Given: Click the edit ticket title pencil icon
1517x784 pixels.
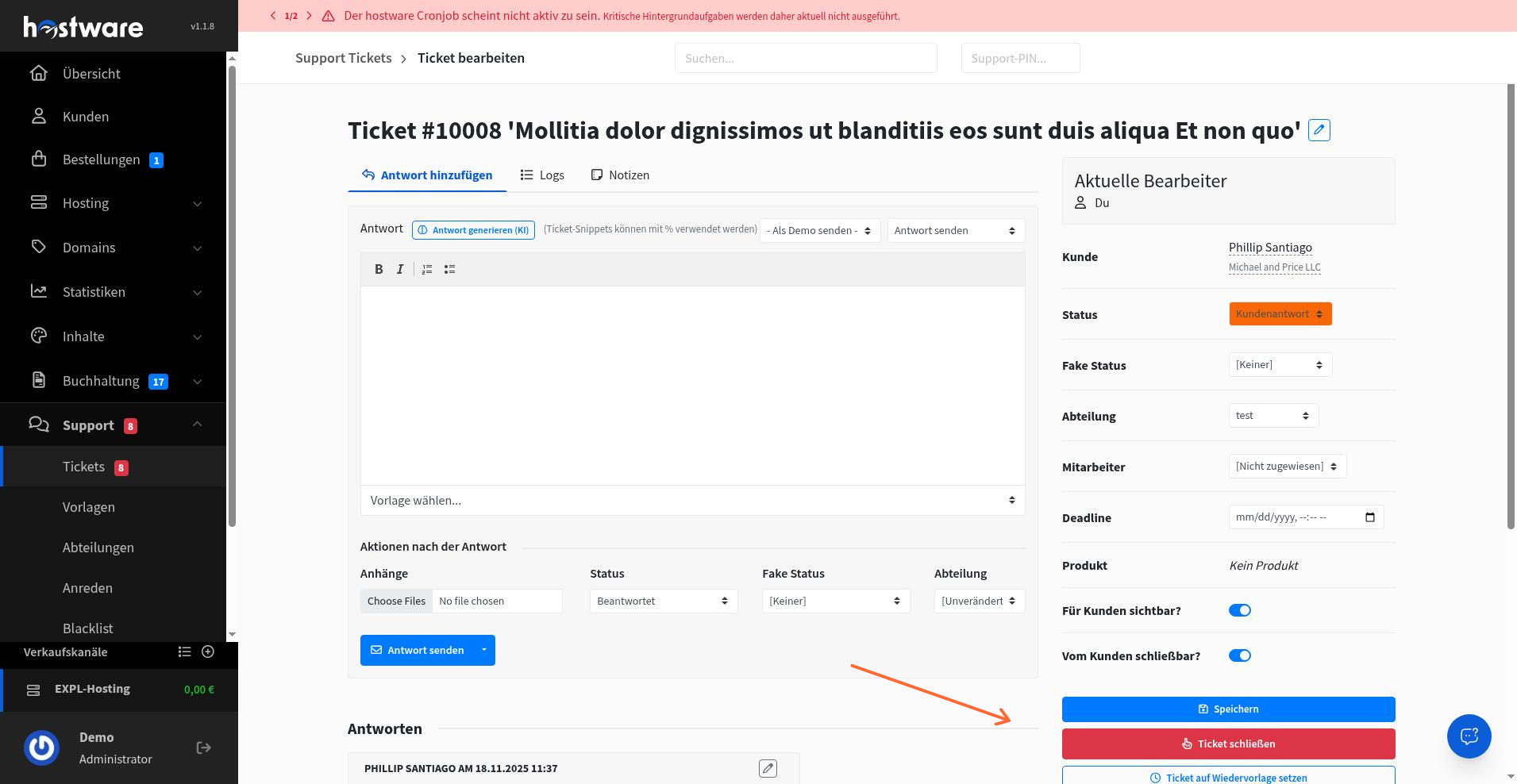Looking at the screenshot, I should pyautogui.click(x=1319, y=130).
